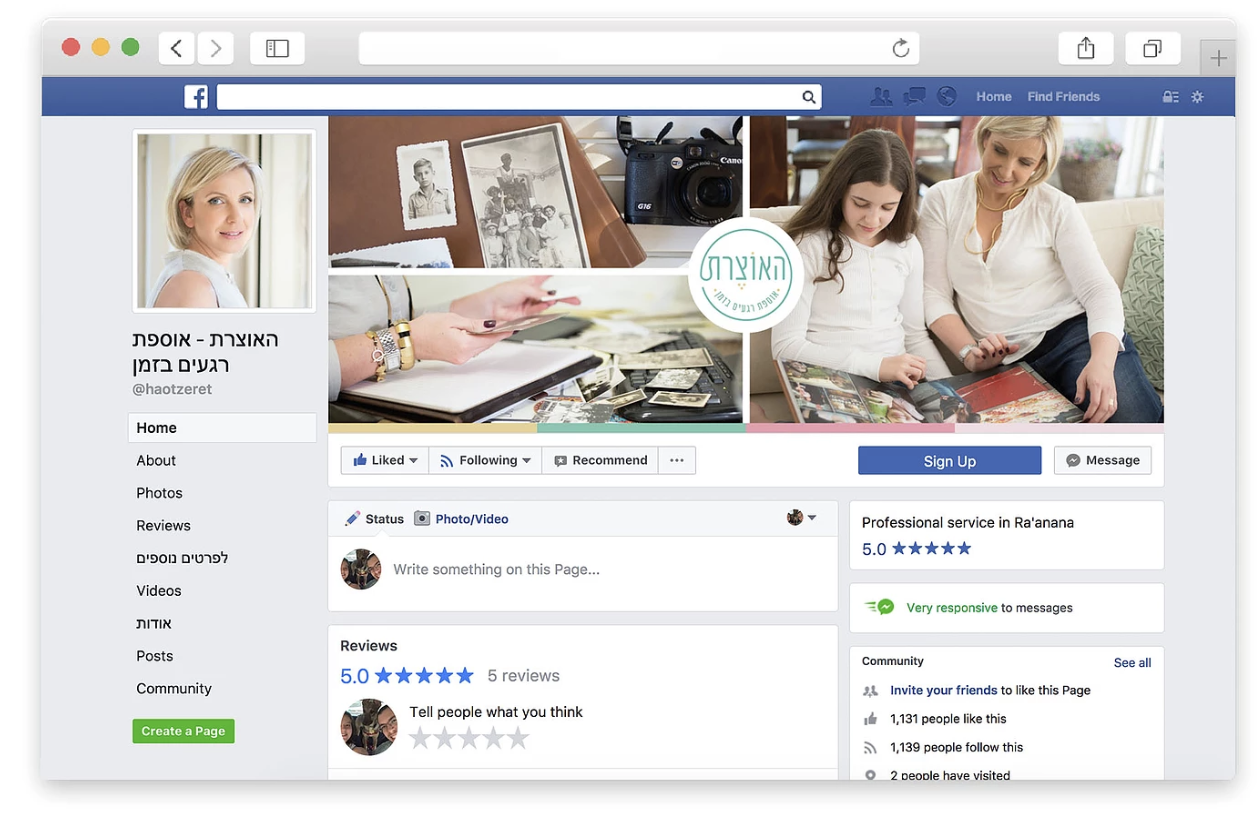Open About in page sidebar

[156, 460]
